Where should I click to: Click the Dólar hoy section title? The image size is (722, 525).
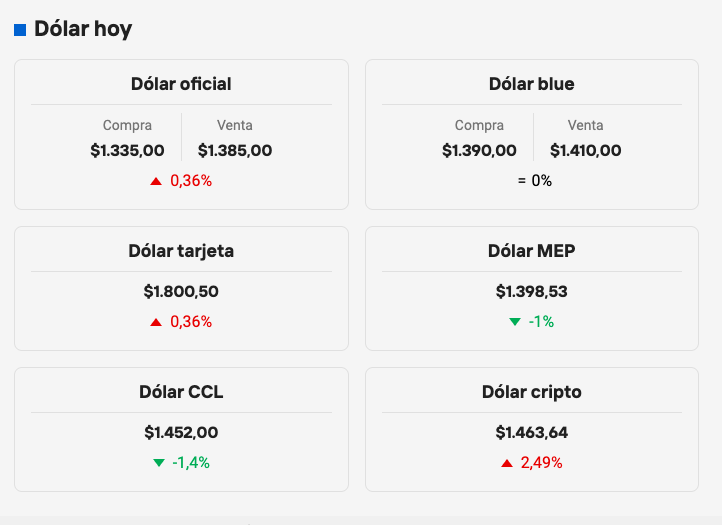pos(83,29)
